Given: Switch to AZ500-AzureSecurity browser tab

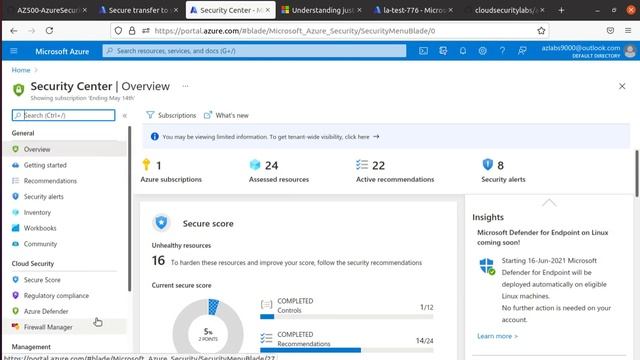Looking at the screenshot, I should tap(47, 10).
